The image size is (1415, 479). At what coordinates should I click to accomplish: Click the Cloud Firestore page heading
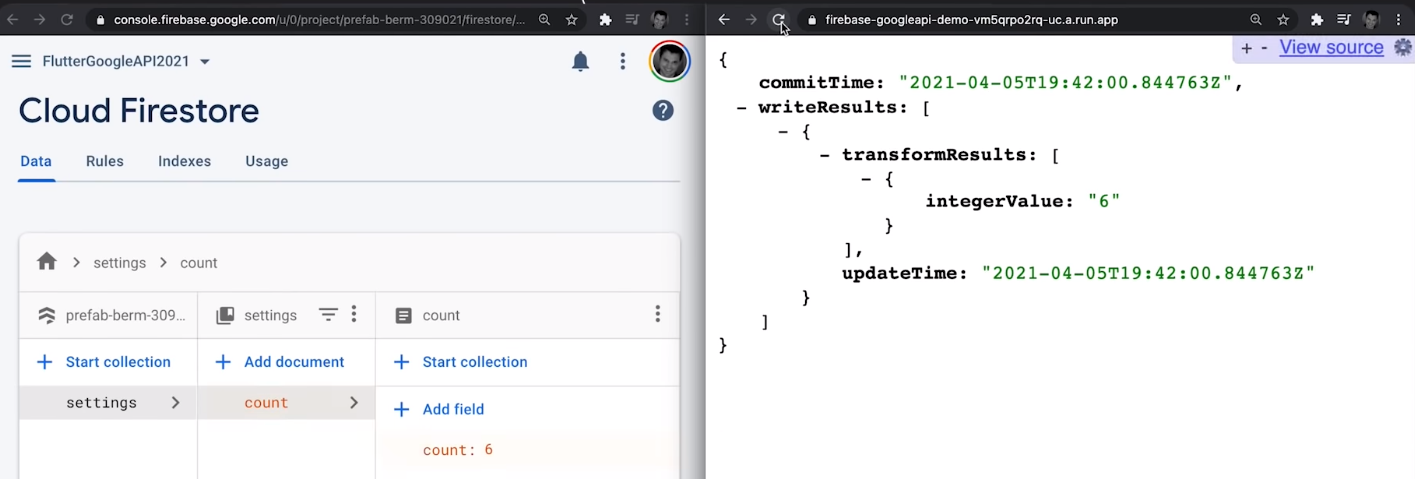pos(139,111)
